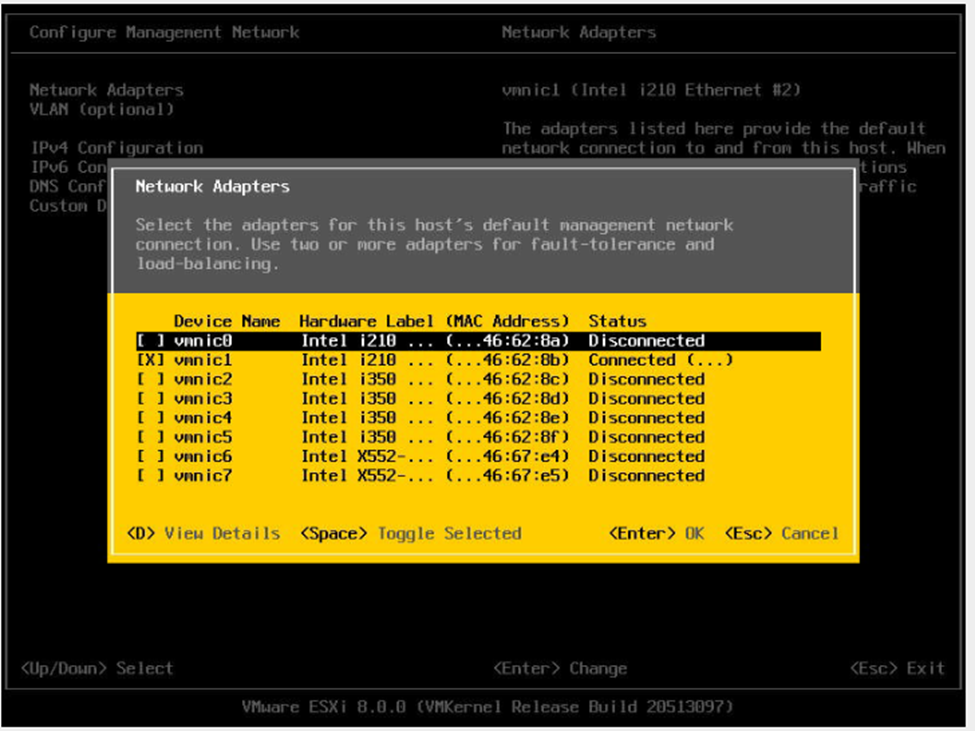Click MAC address (...46:67:e4)
The height and width of the screenshot is (731, 975).
click(507, 456)
